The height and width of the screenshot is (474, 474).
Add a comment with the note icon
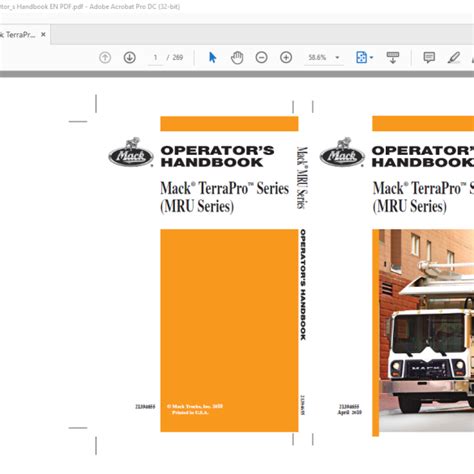click(429, 58)
